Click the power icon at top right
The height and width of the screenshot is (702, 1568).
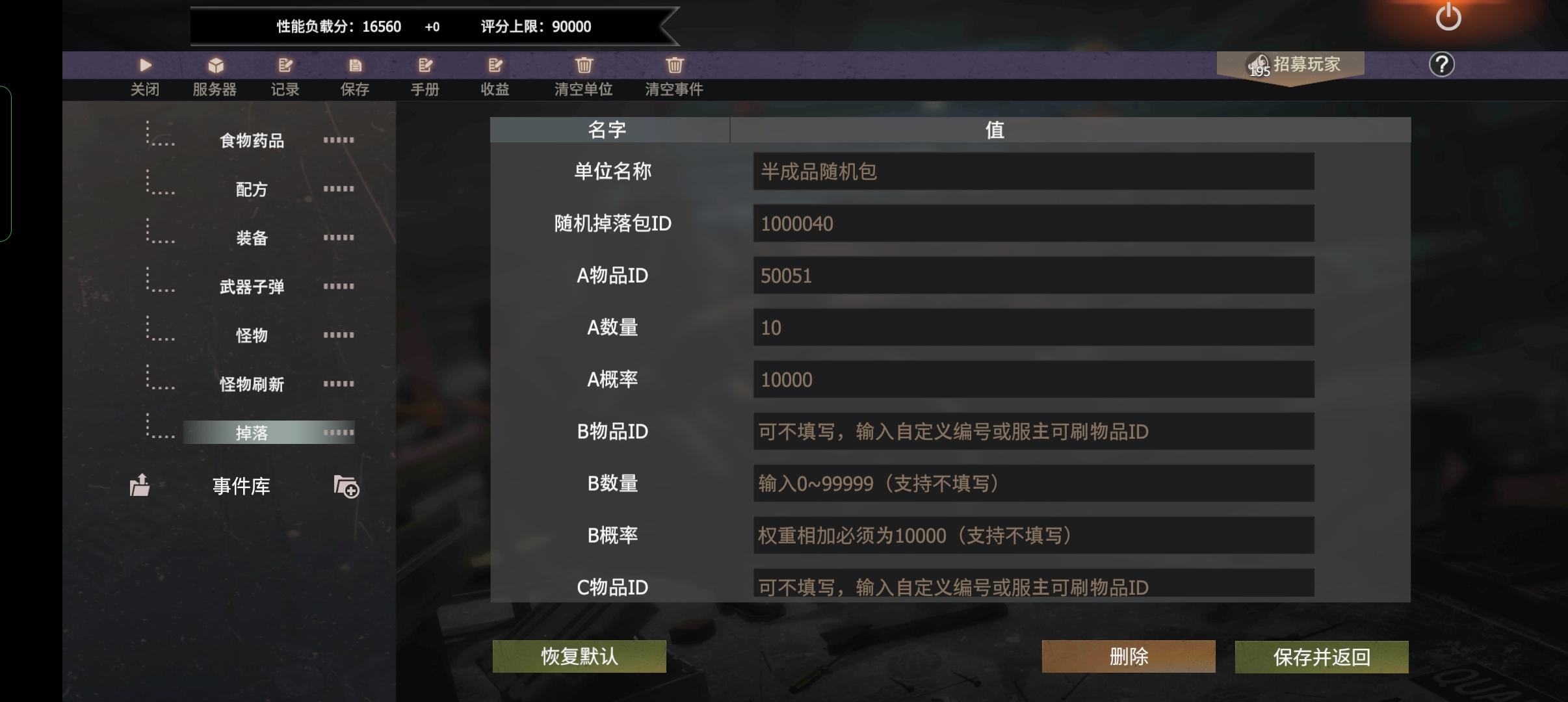pyautogui.click(x=1448, y=16)
